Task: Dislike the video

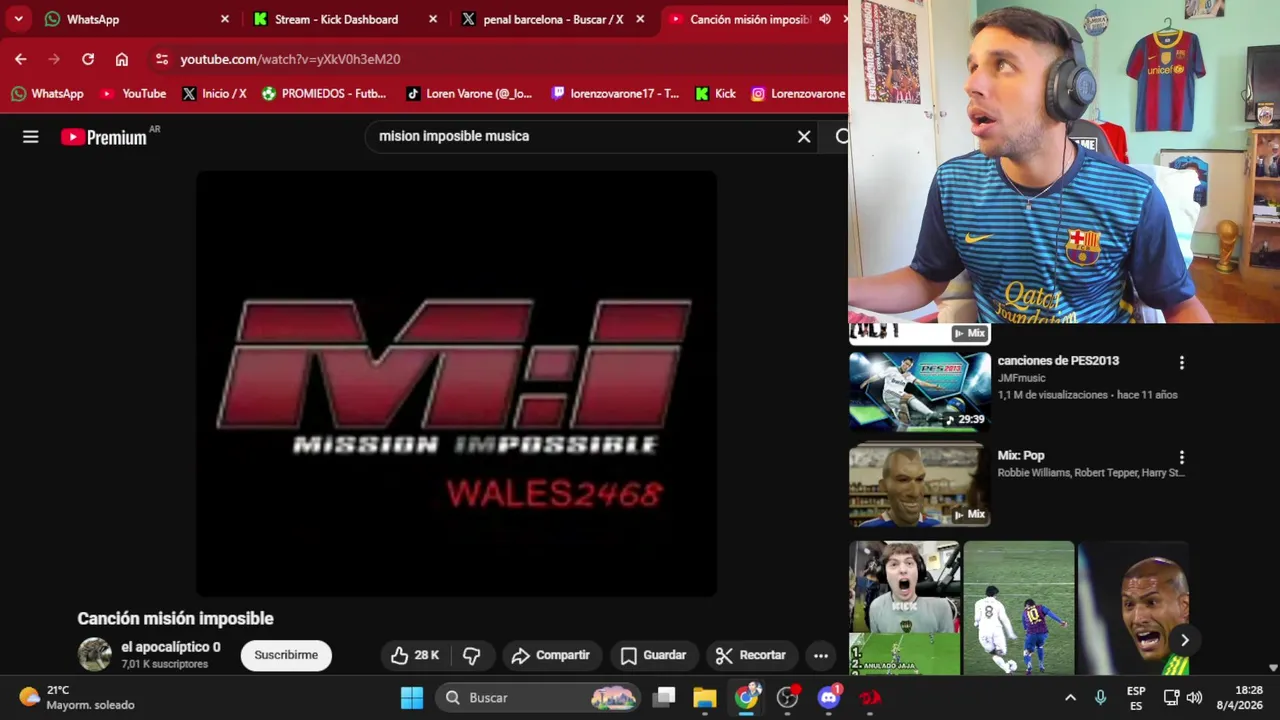Action: click(472, 655)
